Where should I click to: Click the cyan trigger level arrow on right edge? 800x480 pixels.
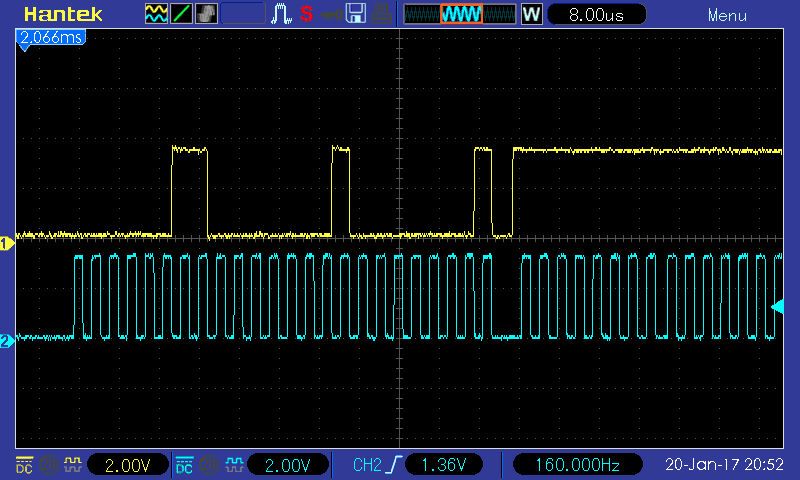tap(777, 307)
